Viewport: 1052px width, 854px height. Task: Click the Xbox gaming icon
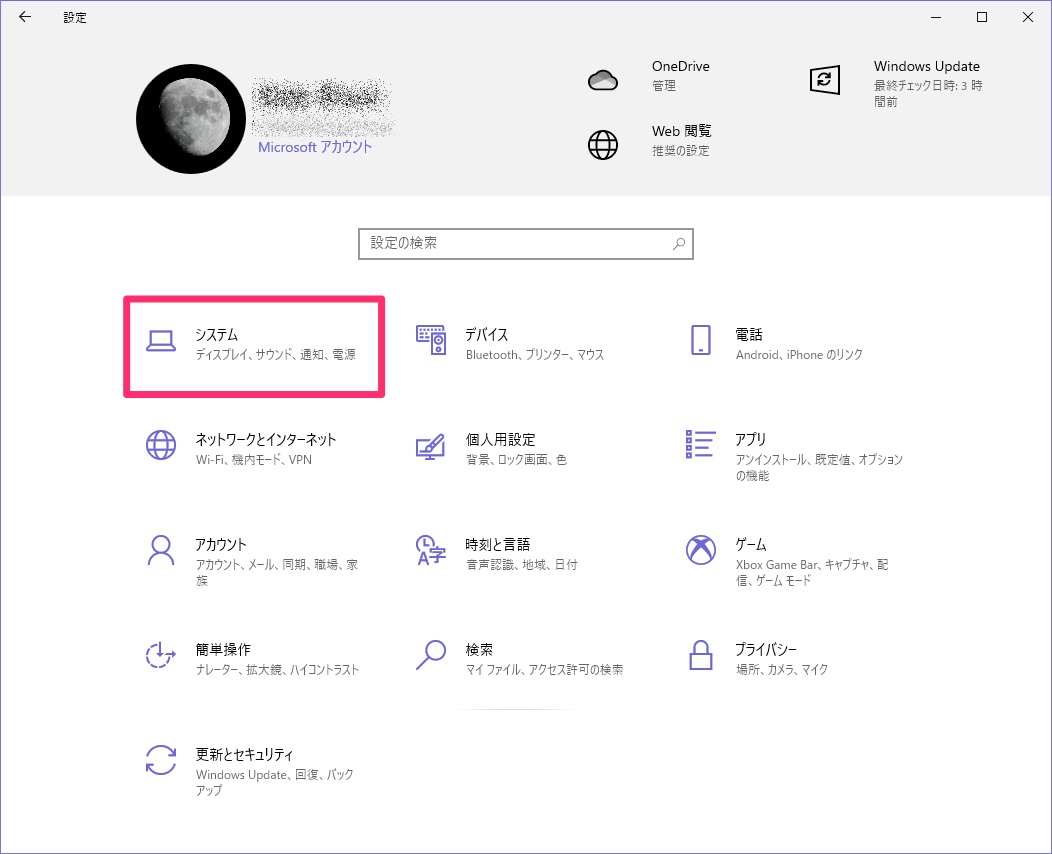pos(700,550)
